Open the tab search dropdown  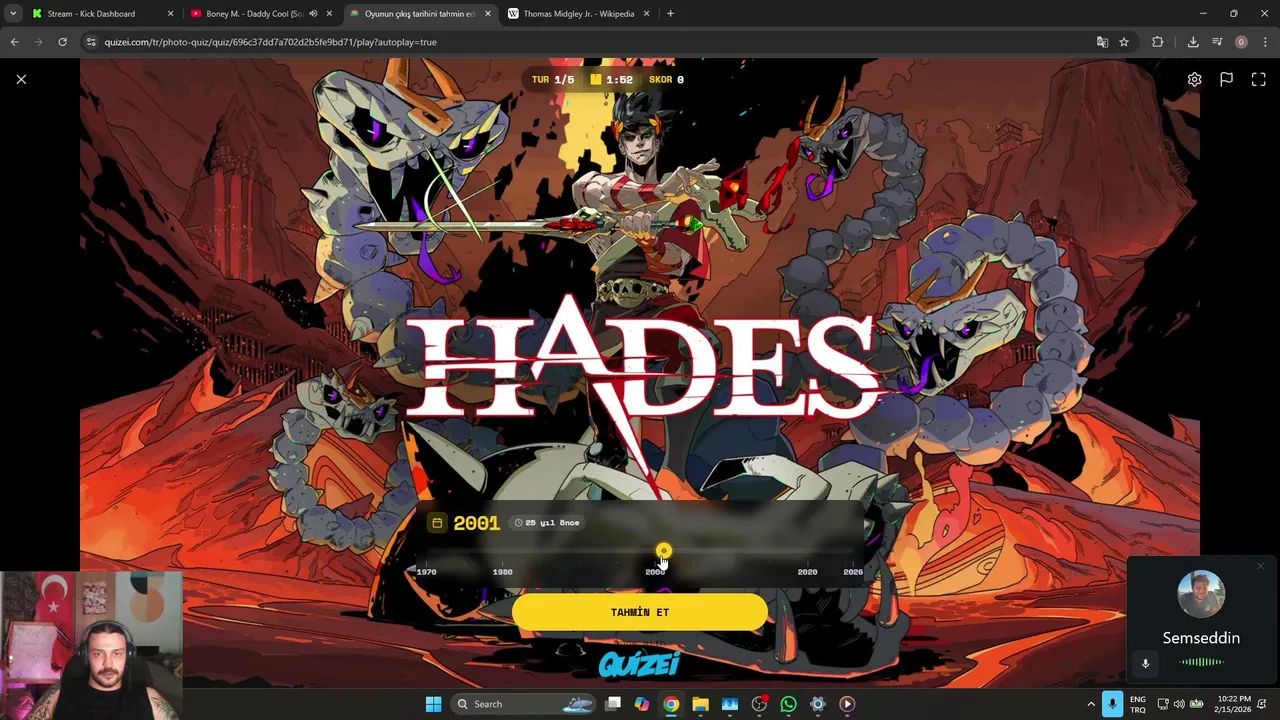point(12,14)
